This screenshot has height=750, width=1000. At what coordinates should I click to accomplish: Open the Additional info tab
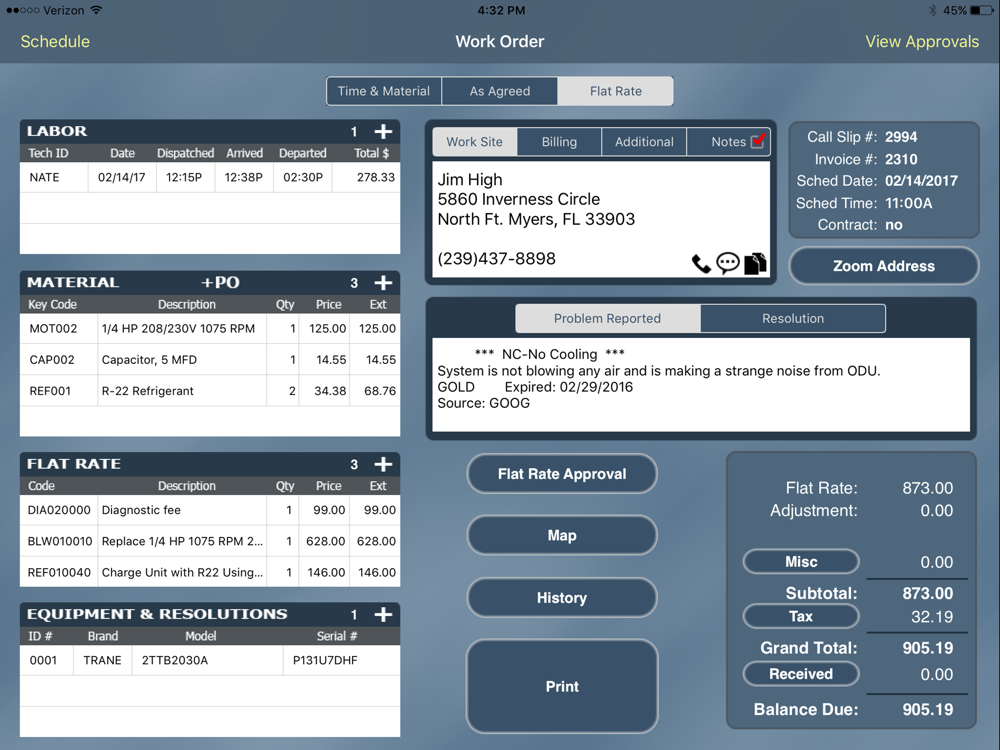click(644, 142)
